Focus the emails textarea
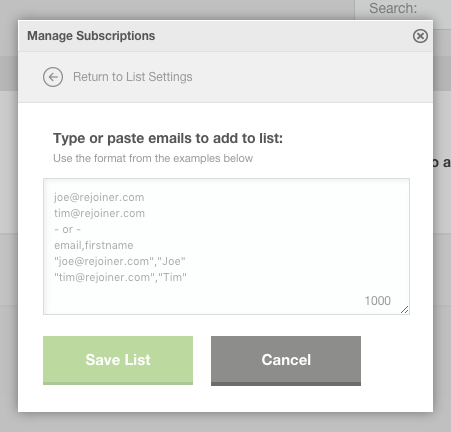 coord(226,246)
